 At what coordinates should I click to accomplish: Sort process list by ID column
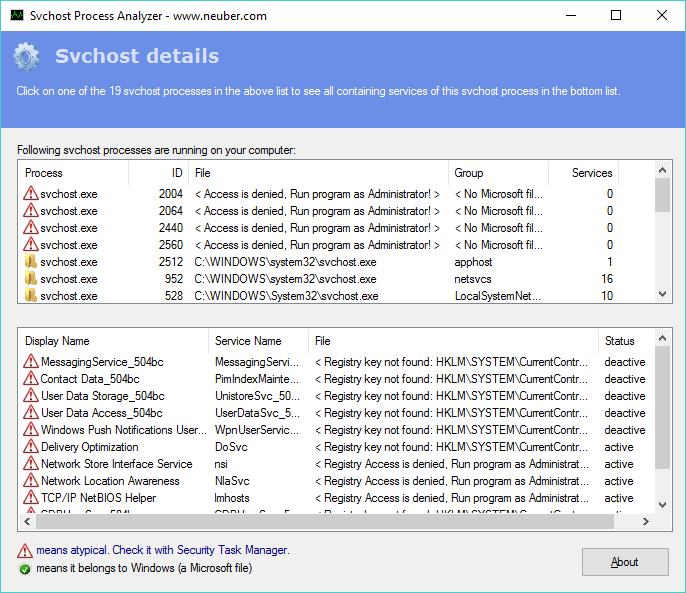point(159,173)
